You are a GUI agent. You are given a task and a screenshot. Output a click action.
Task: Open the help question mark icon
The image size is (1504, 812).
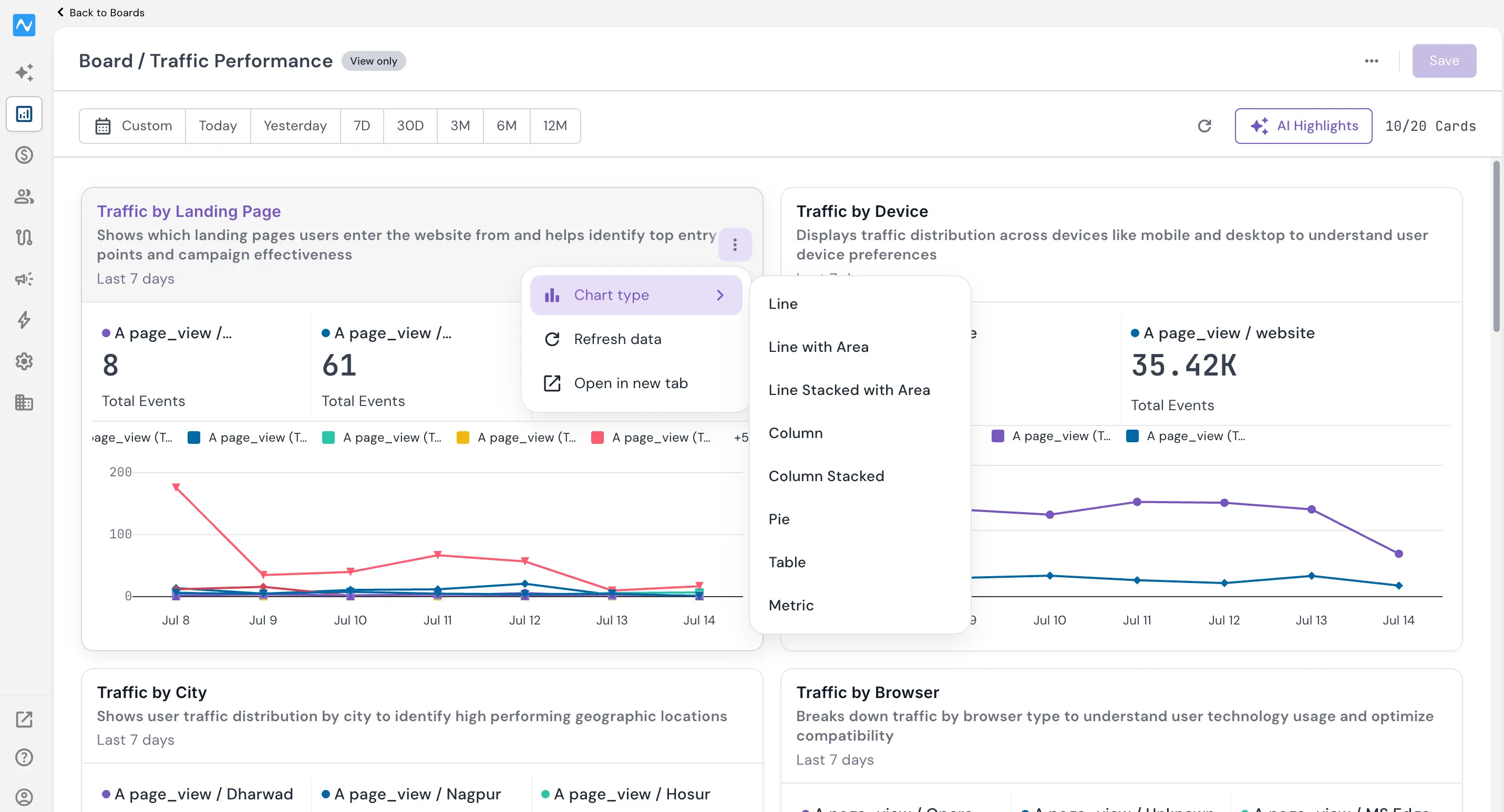point(24,757)
